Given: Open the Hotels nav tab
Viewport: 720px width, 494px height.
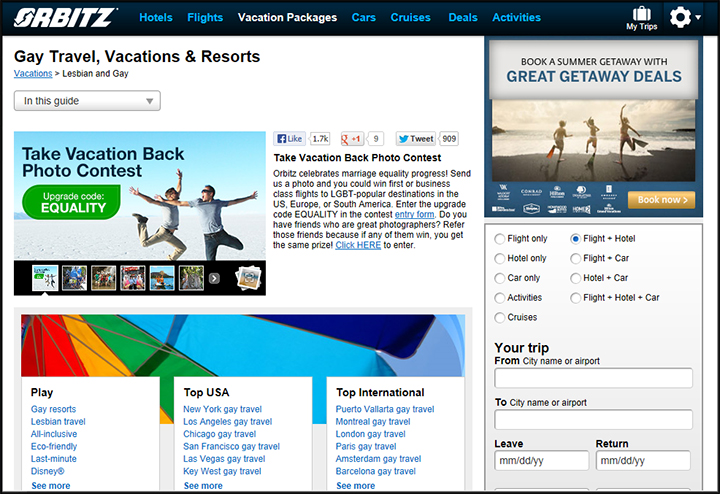Looking at the screenshot, I should tap(156, 17).
